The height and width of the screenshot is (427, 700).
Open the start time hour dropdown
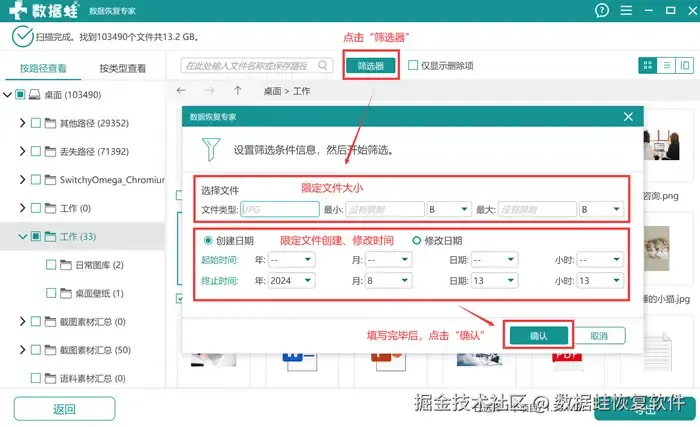(x=600, y=260)
